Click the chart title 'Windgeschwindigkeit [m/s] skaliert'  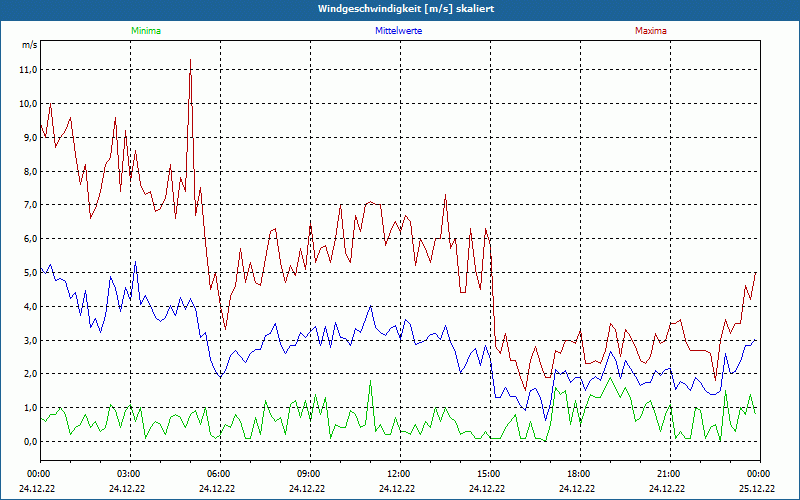point(406,9)
